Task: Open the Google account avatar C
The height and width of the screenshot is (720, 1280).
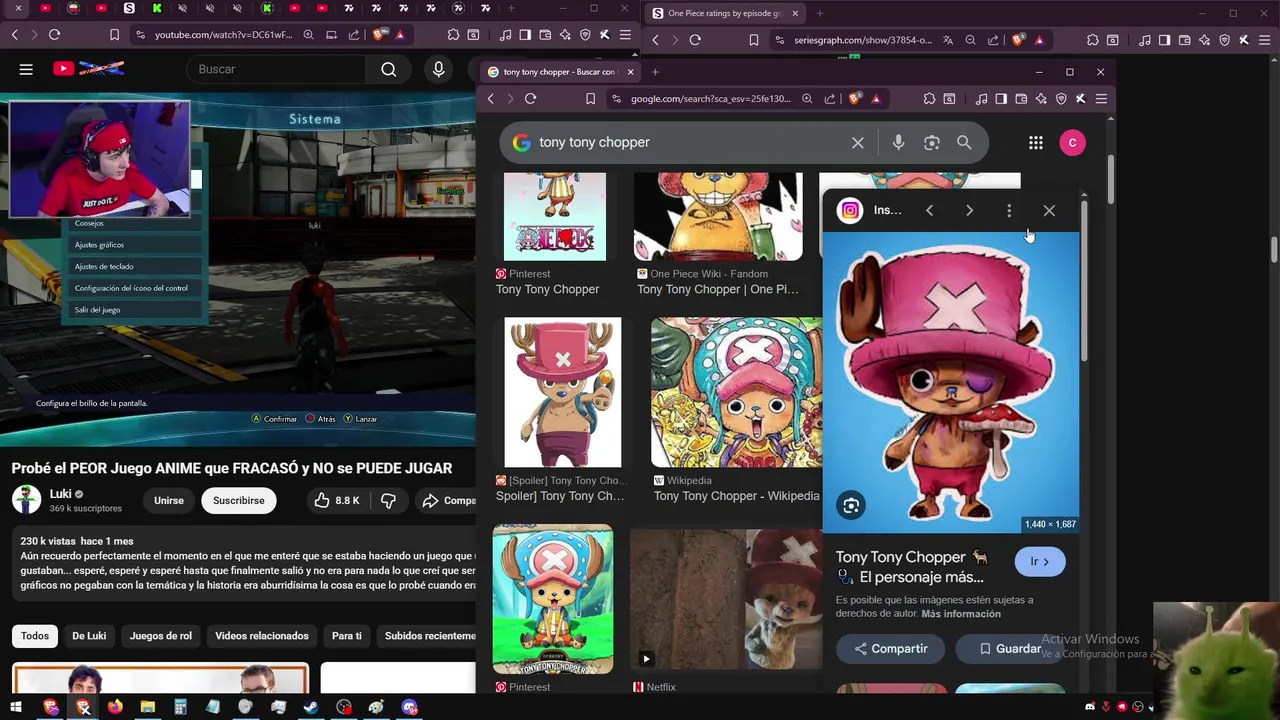Action: click(1072, 143)
